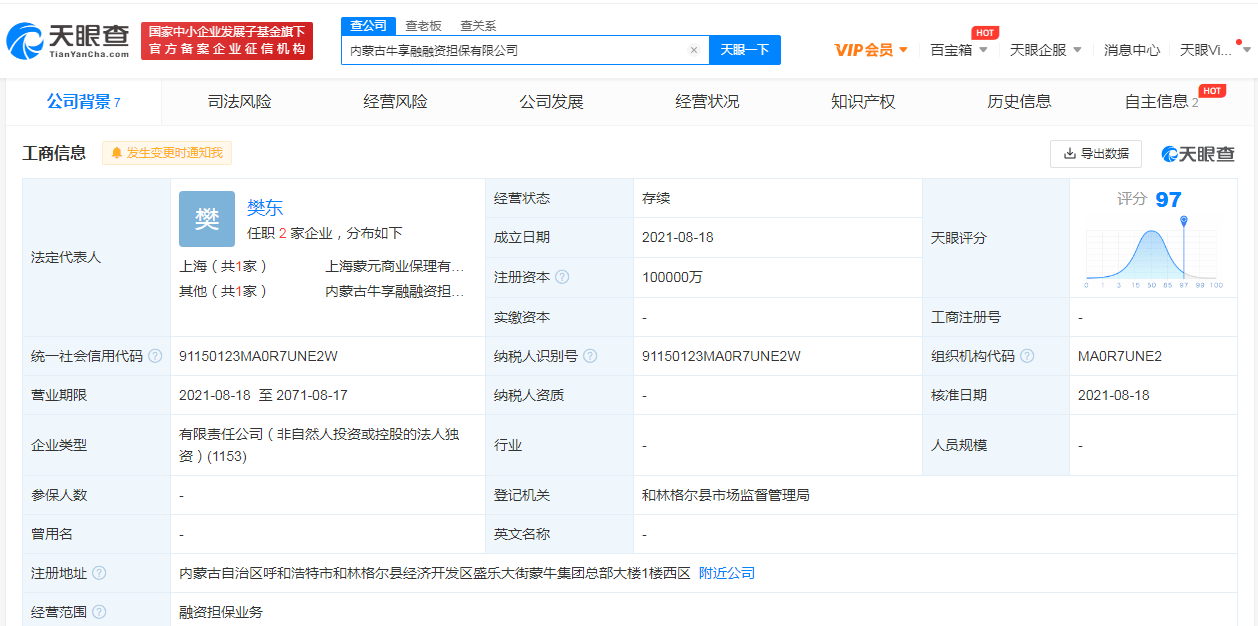Screen dimensions: 1258x626
Task: Click help icon next to 经营范围
Action: tap(99, 612)
